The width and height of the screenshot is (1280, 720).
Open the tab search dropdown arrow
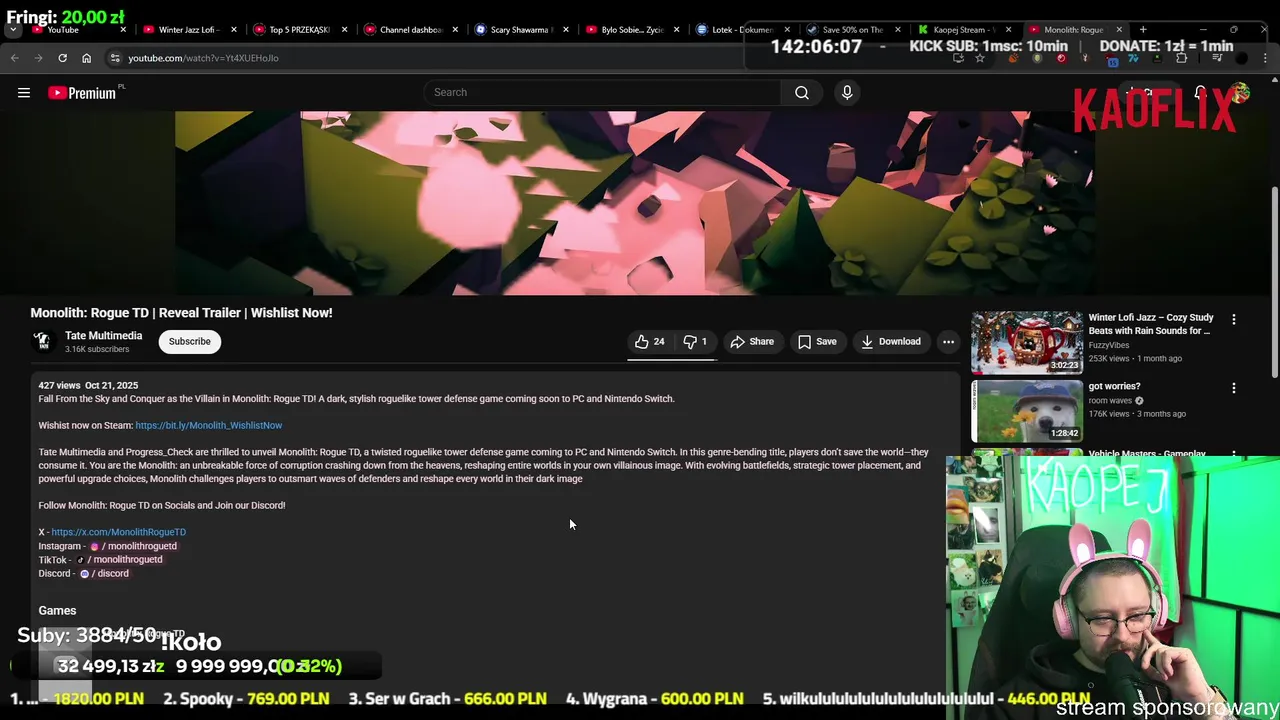13,30
